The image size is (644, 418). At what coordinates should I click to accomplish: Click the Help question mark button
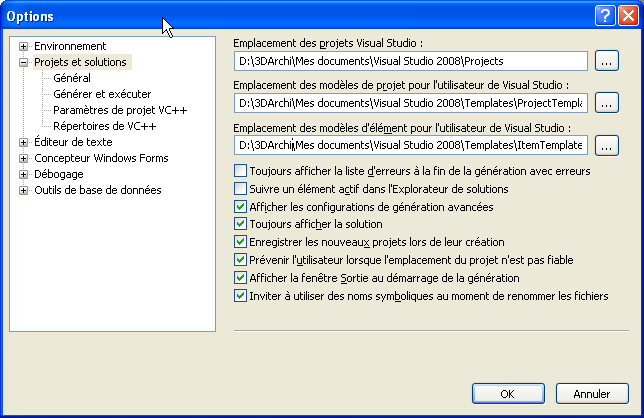point(604,15)
